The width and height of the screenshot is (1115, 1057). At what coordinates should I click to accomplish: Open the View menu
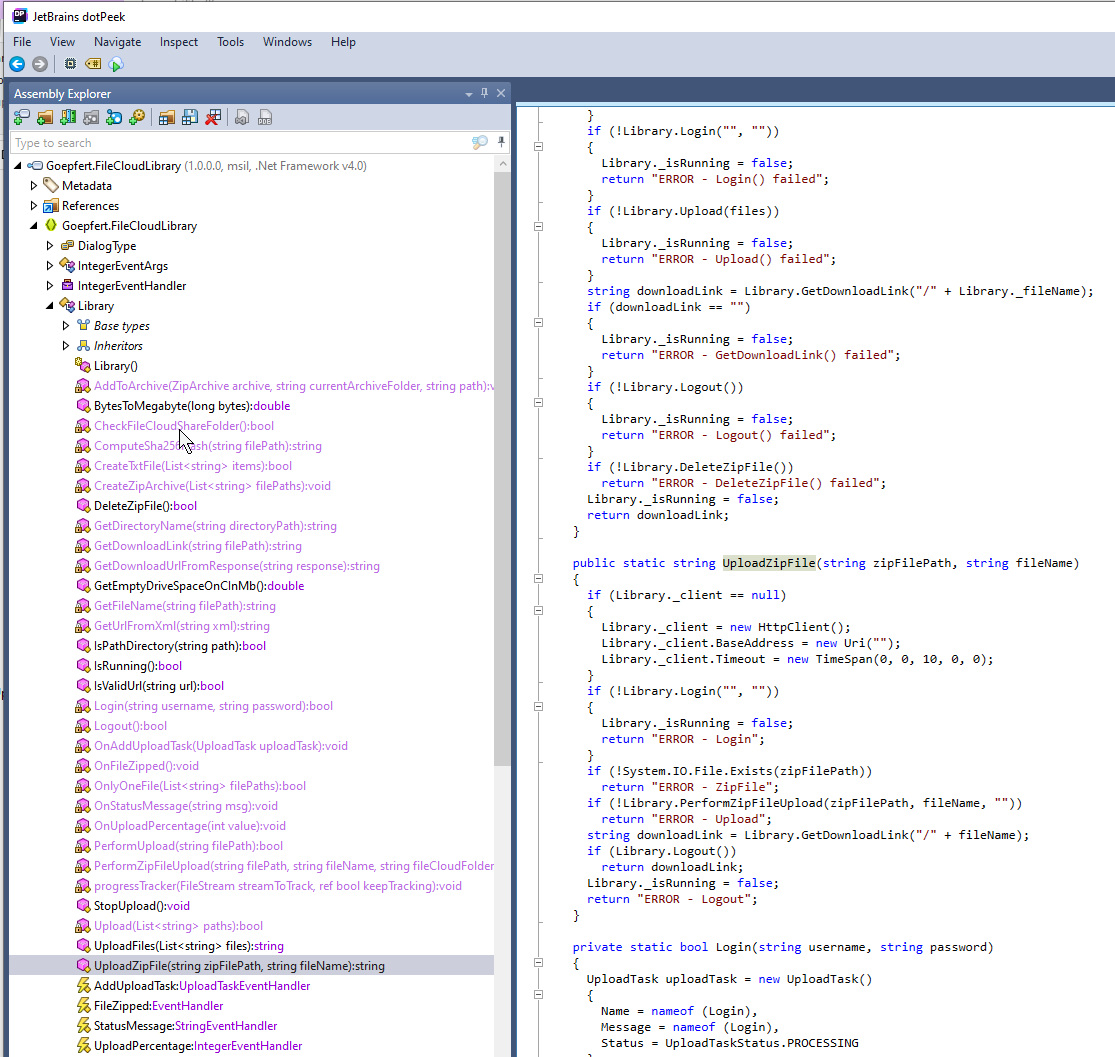[x=63, y=42]
